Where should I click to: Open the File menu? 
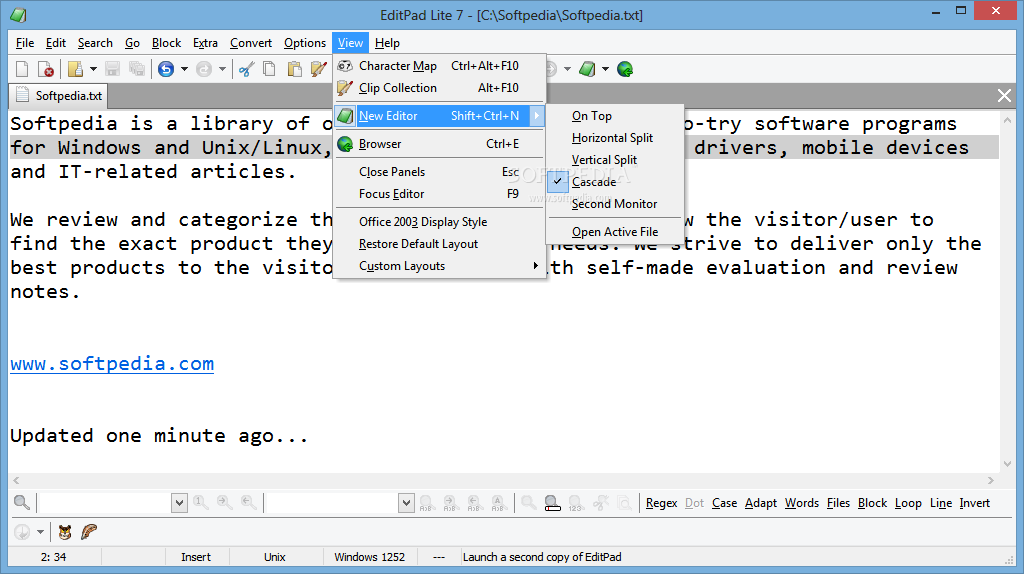pyautogui.click(x=25, y=43)
